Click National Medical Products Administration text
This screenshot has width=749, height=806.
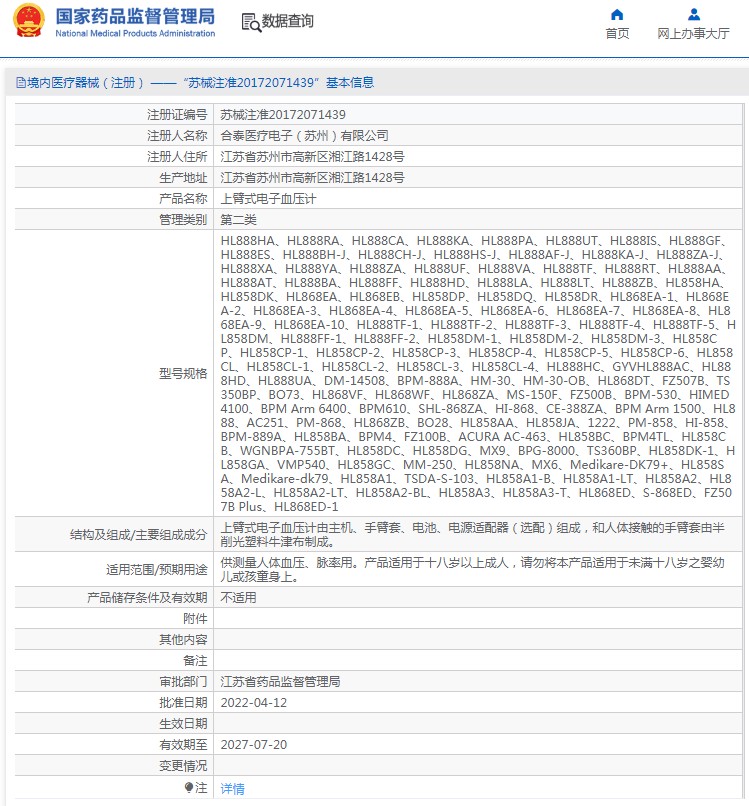[135, 33]
